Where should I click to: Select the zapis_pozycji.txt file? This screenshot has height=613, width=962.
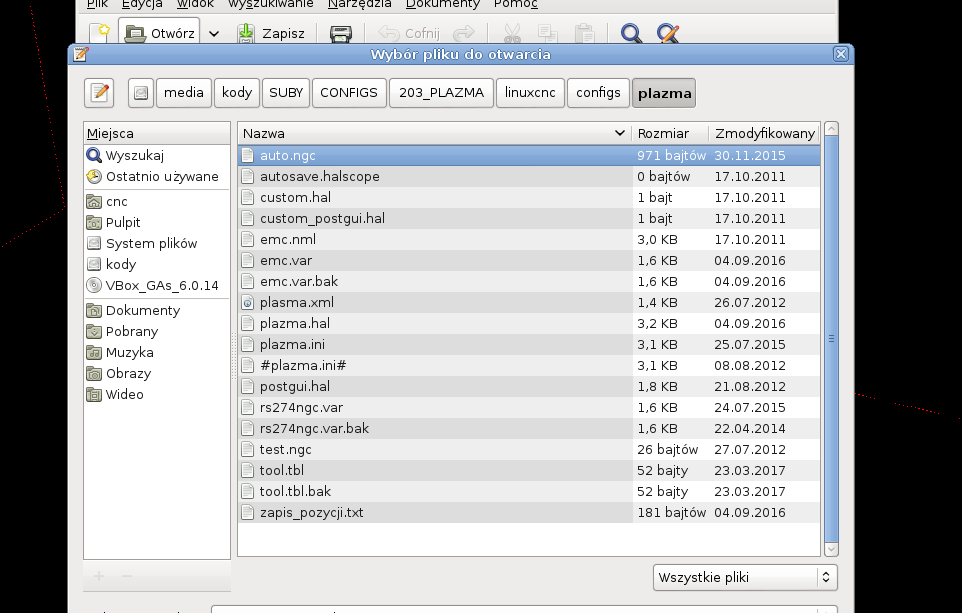point(529,512)
